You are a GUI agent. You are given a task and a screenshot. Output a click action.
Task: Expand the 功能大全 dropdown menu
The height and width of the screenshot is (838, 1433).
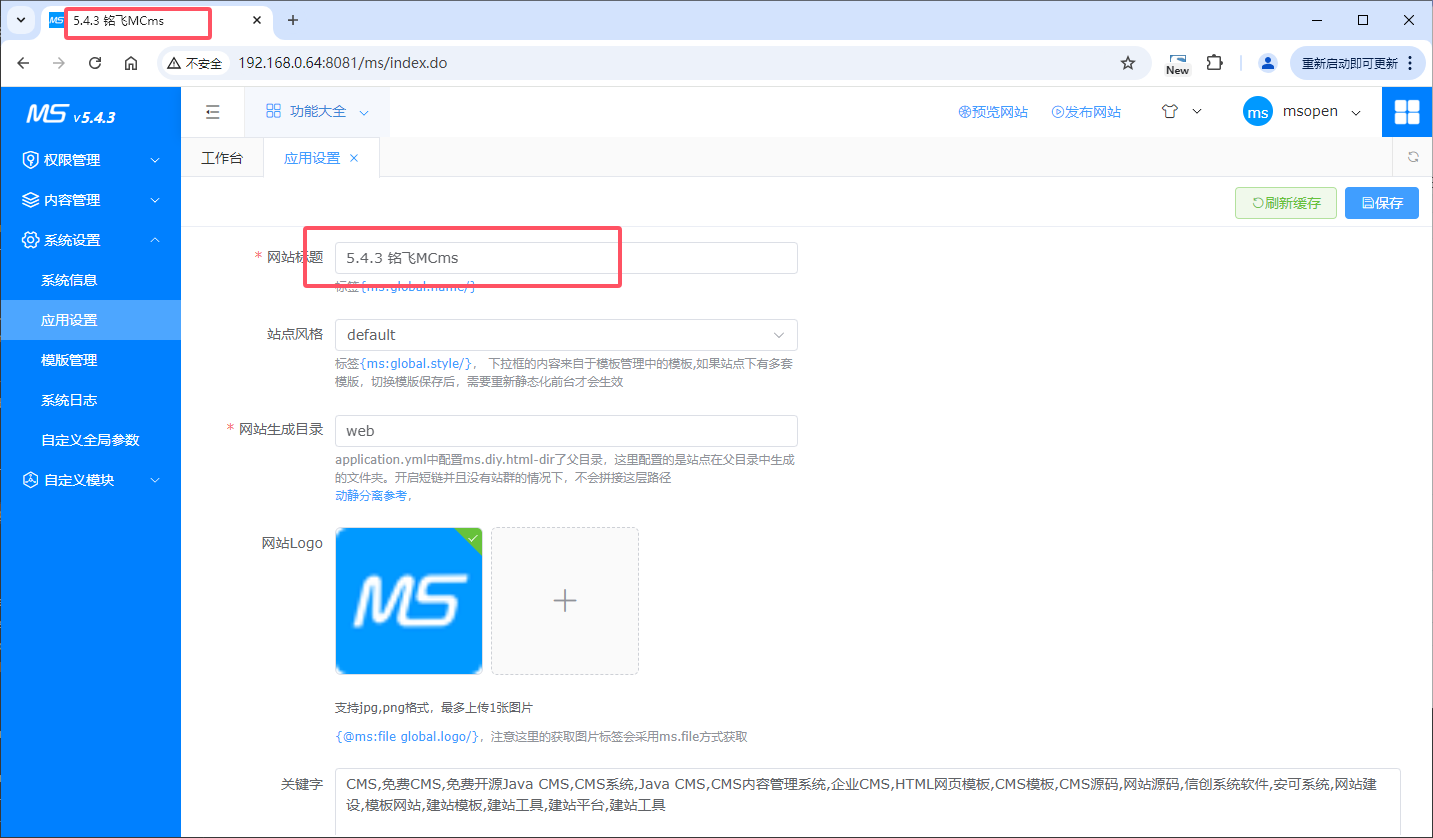click(316, 112)
